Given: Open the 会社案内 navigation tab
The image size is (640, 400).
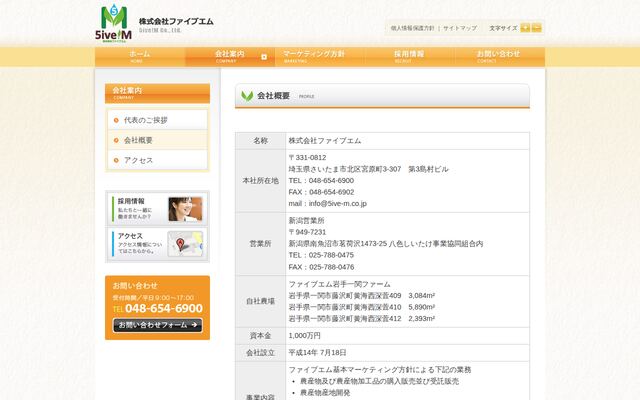Looking at the screenshot, I should (x=230, y=57).
